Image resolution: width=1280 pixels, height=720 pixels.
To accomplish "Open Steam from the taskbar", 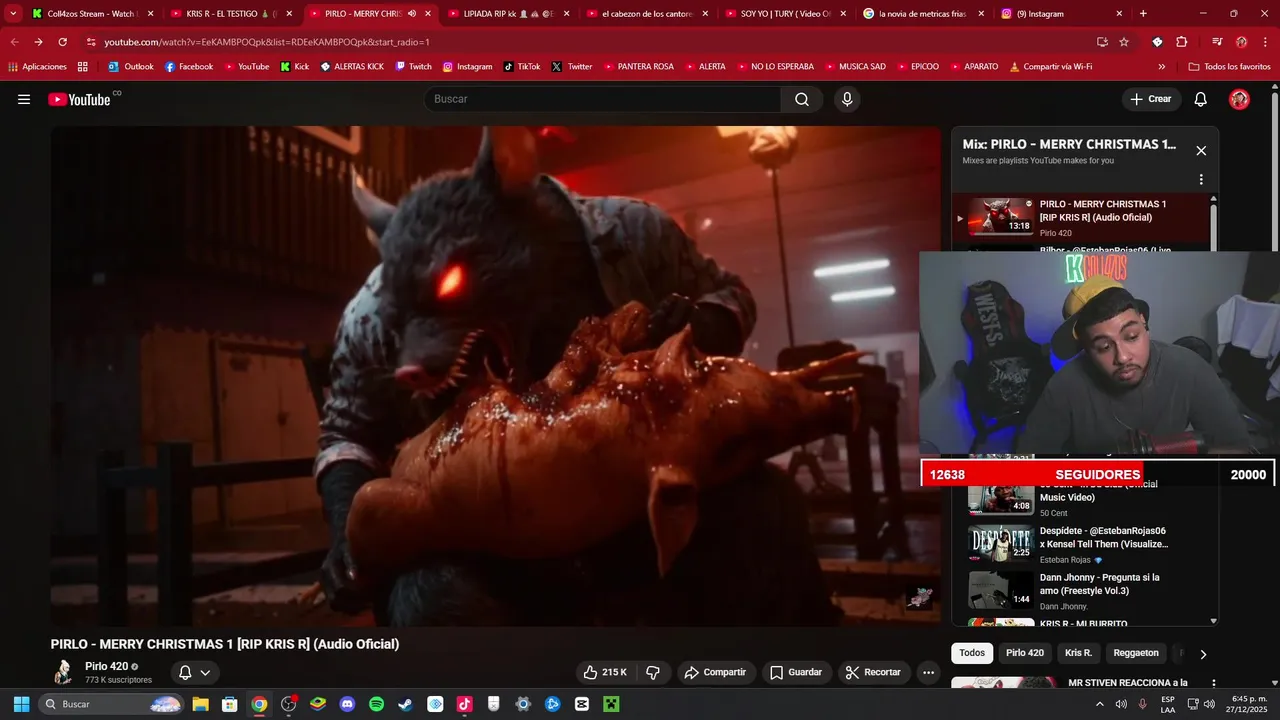I will (405, 704).
